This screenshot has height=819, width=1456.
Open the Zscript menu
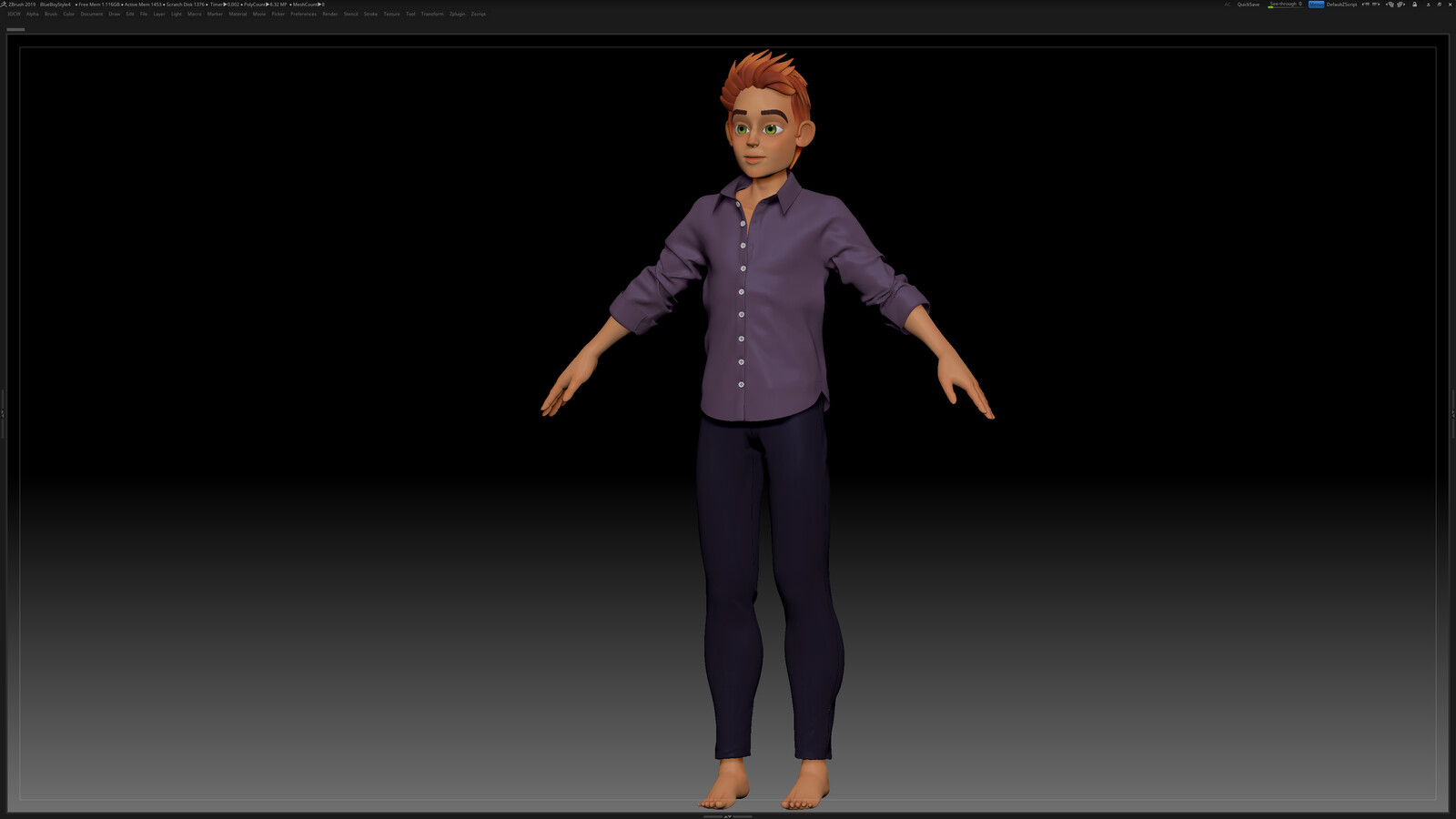coord(479,14)
